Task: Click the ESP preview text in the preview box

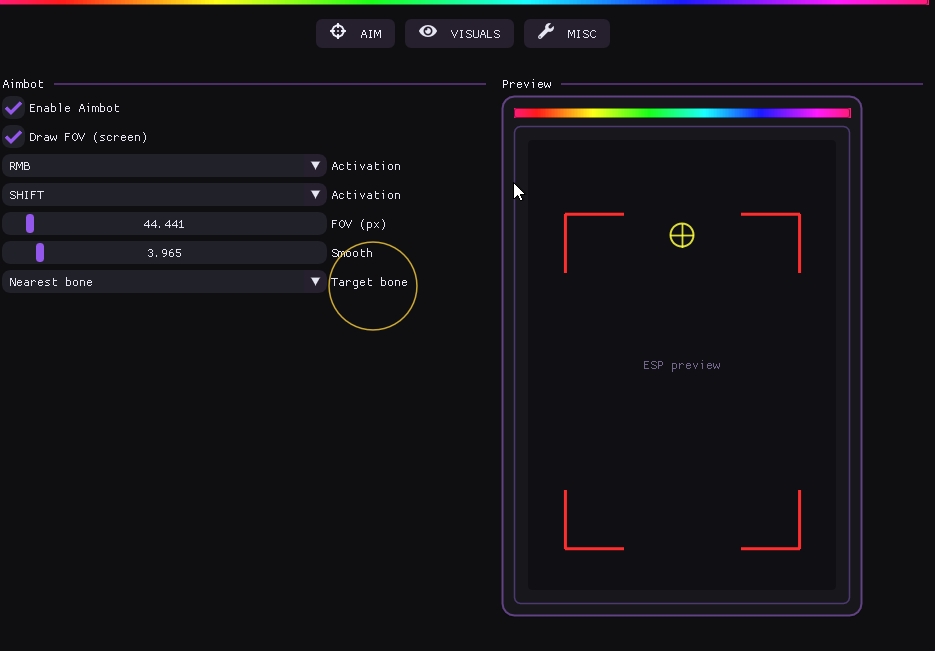Action: [682, 365]
